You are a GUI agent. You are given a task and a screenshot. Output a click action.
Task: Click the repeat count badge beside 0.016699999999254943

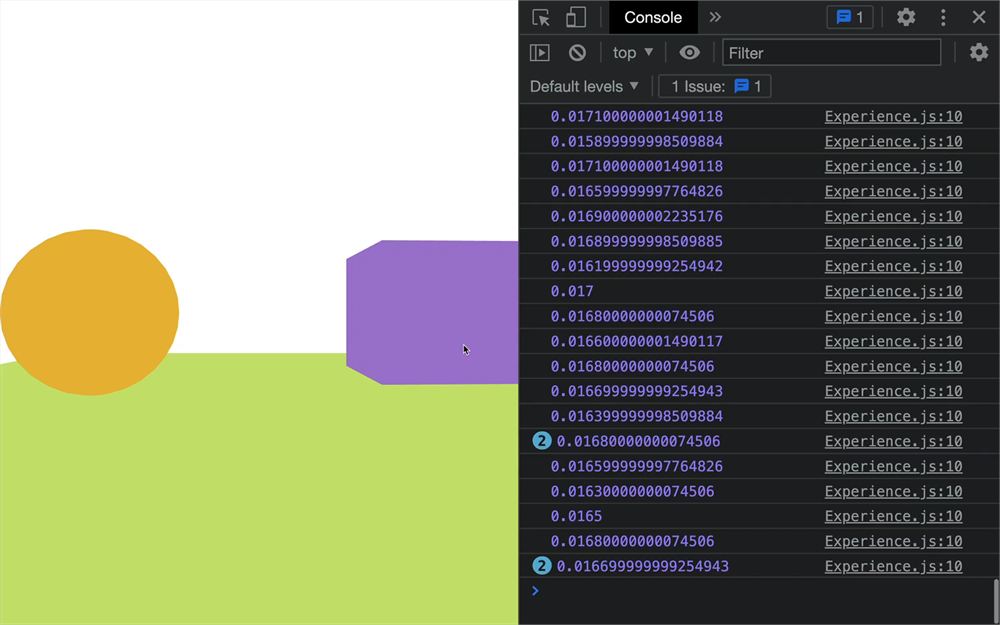click(541, 566)
